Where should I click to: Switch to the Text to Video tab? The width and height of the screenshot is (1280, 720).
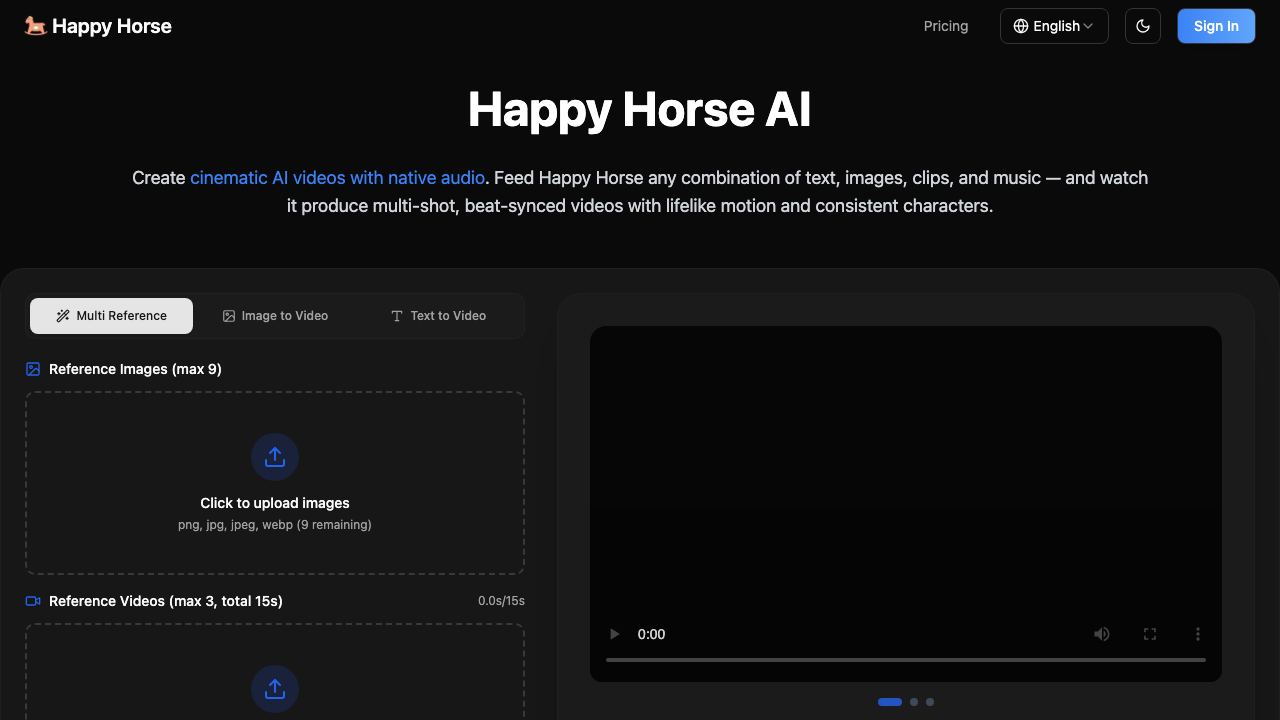tap(438, 316)
